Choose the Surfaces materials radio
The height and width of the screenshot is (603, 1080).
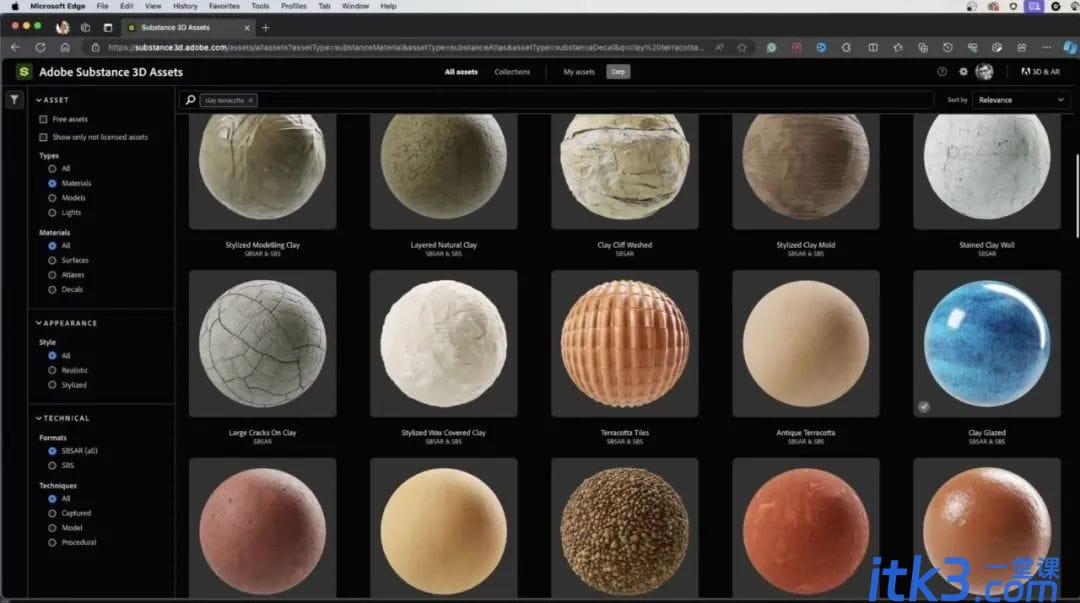52,260
